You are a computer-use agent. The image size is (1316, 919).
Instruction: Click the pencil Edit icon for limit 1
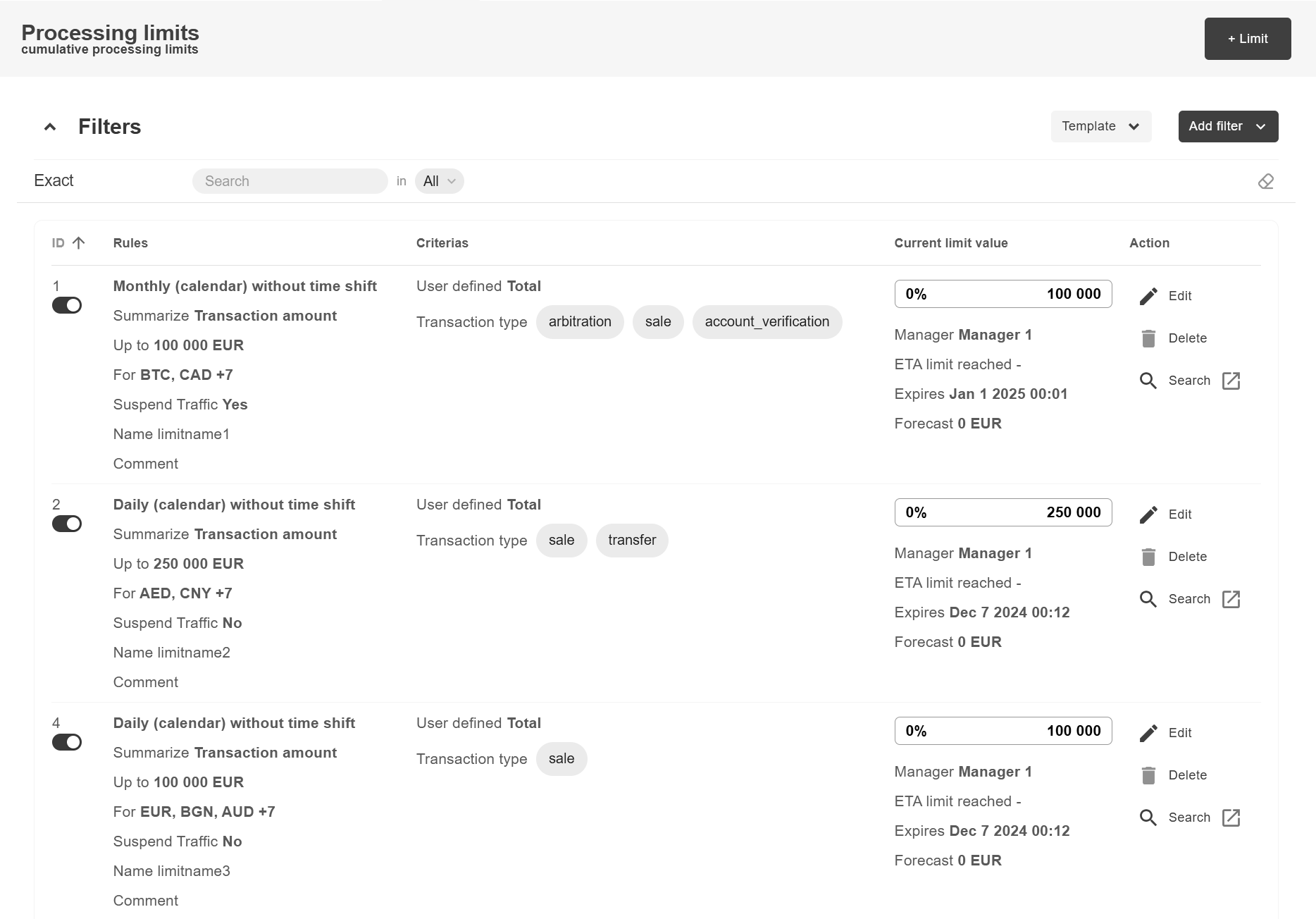pos(1148,296)
